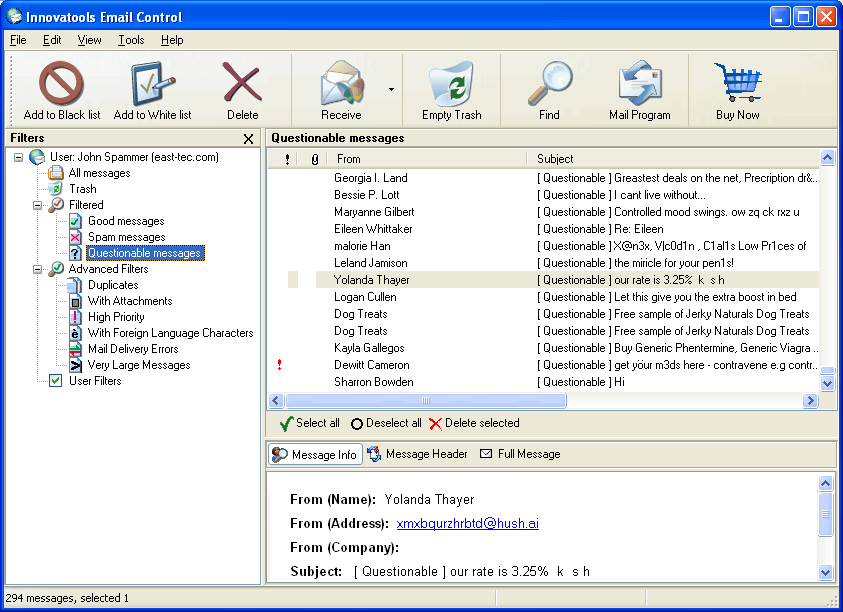Click the Buy Now cart icon
843x612 pixels.
coord(737,82)
